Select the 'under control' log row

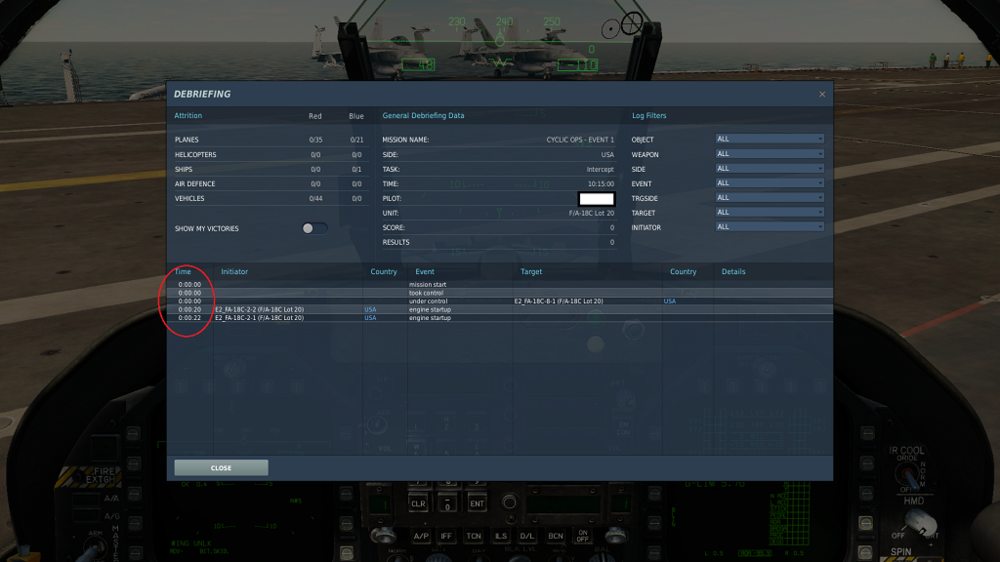click(x=500, y=301)
